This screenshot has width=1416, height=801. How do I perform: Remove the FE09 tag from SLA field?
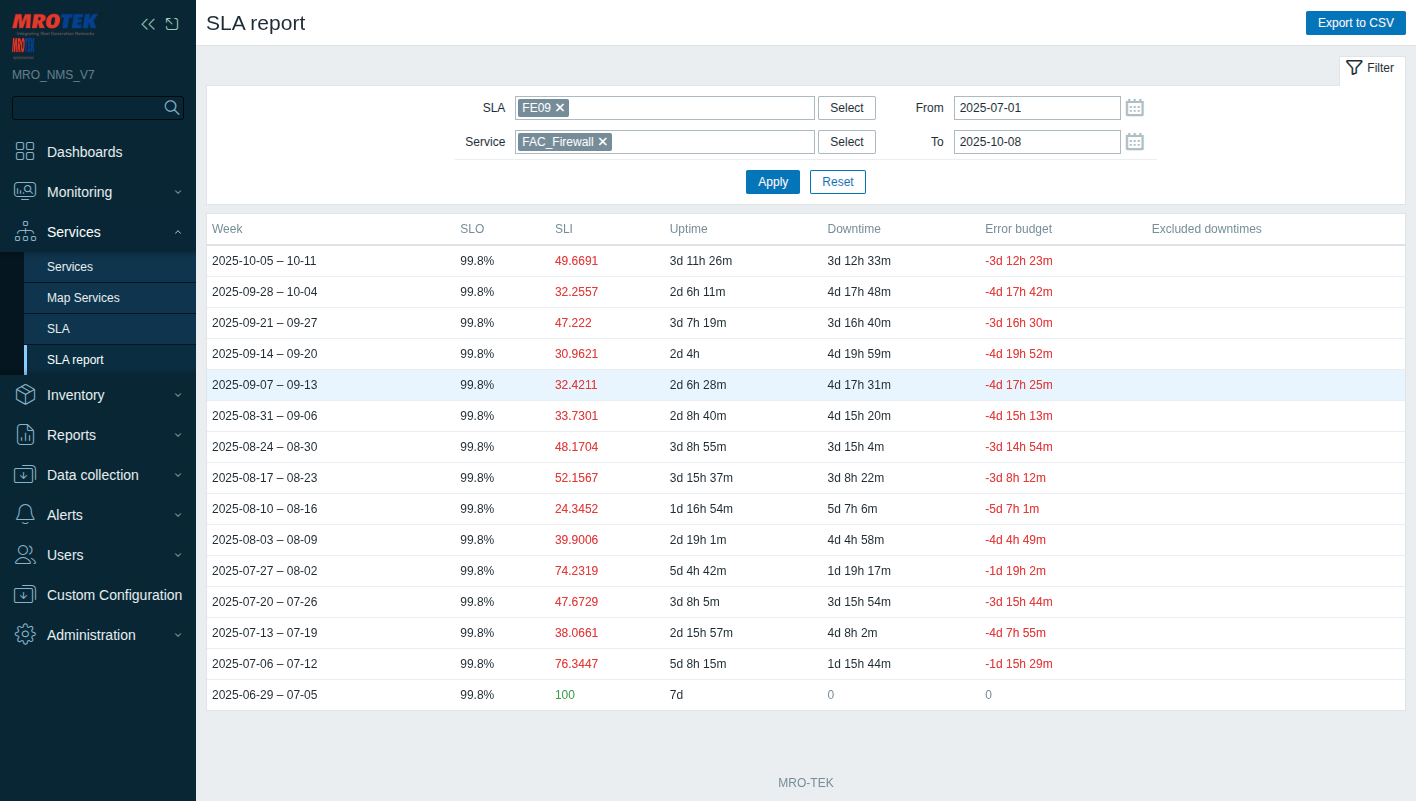(560, 108)
